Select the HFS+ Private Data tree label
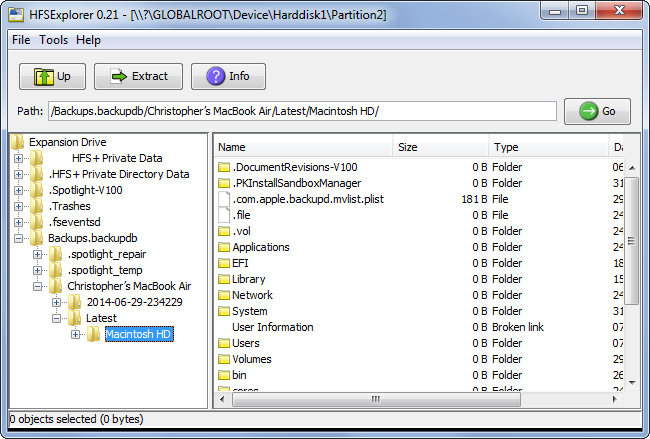 click(117, 158)
